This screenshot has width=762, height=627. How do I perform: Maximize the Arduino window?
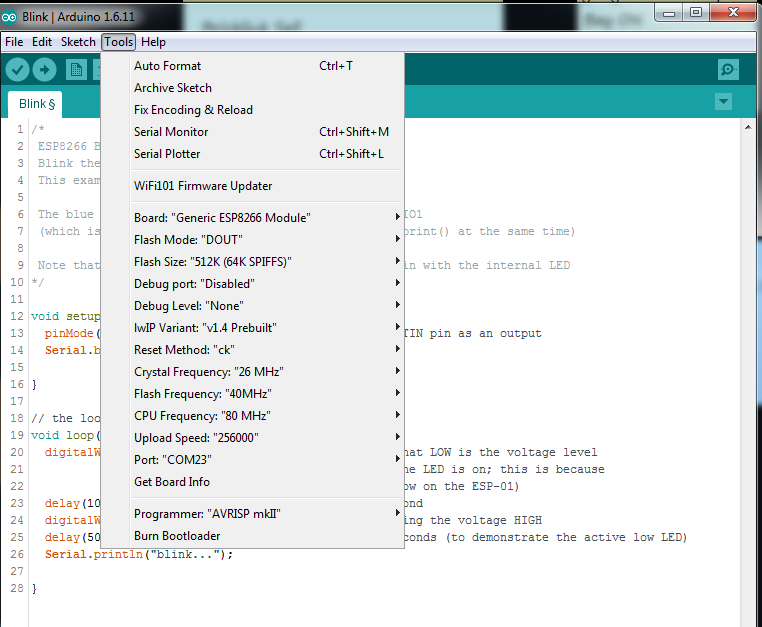(696, 13)
